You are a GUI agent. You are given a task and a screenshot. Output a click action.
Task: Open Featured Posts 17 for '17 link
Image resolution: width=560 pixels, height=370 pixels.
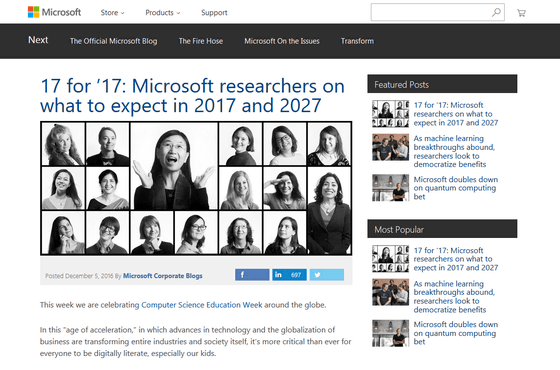click(x=456, y=114)
